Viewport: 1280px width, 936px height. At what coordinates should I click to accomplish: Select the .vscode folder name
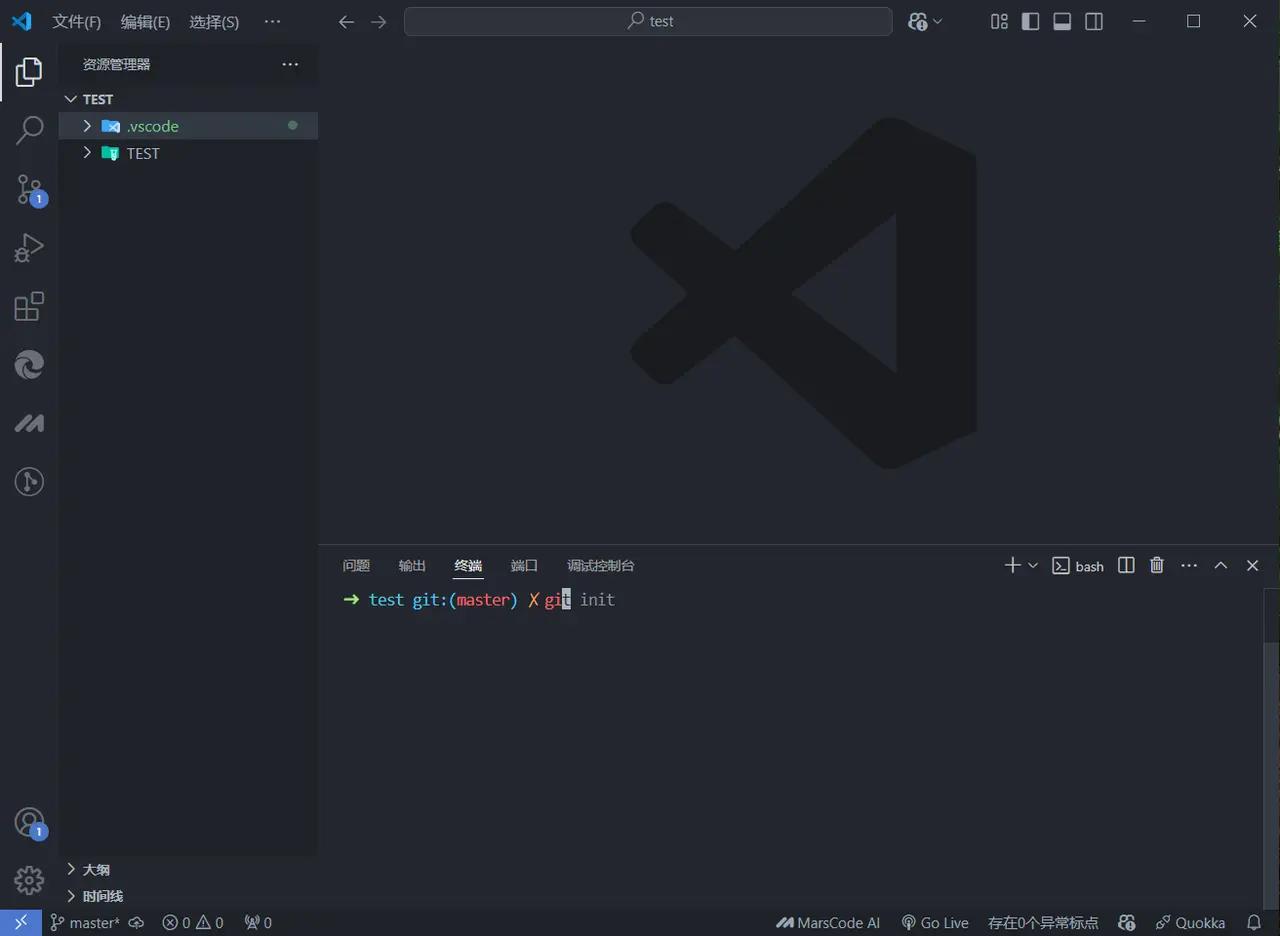[x=153, y=126]
